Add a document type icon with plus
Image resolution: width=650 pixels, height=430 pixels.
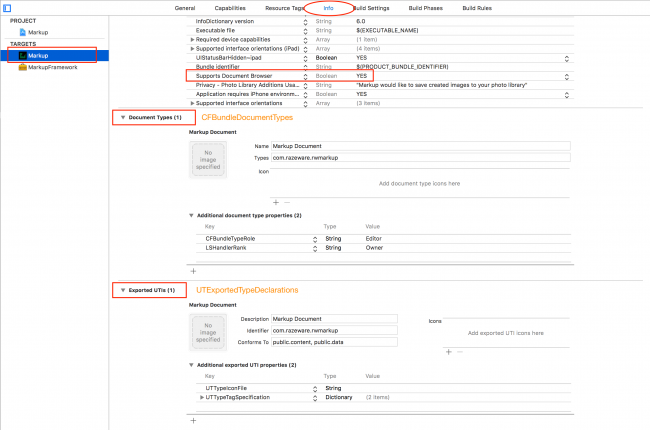click(x=275, y=201)
